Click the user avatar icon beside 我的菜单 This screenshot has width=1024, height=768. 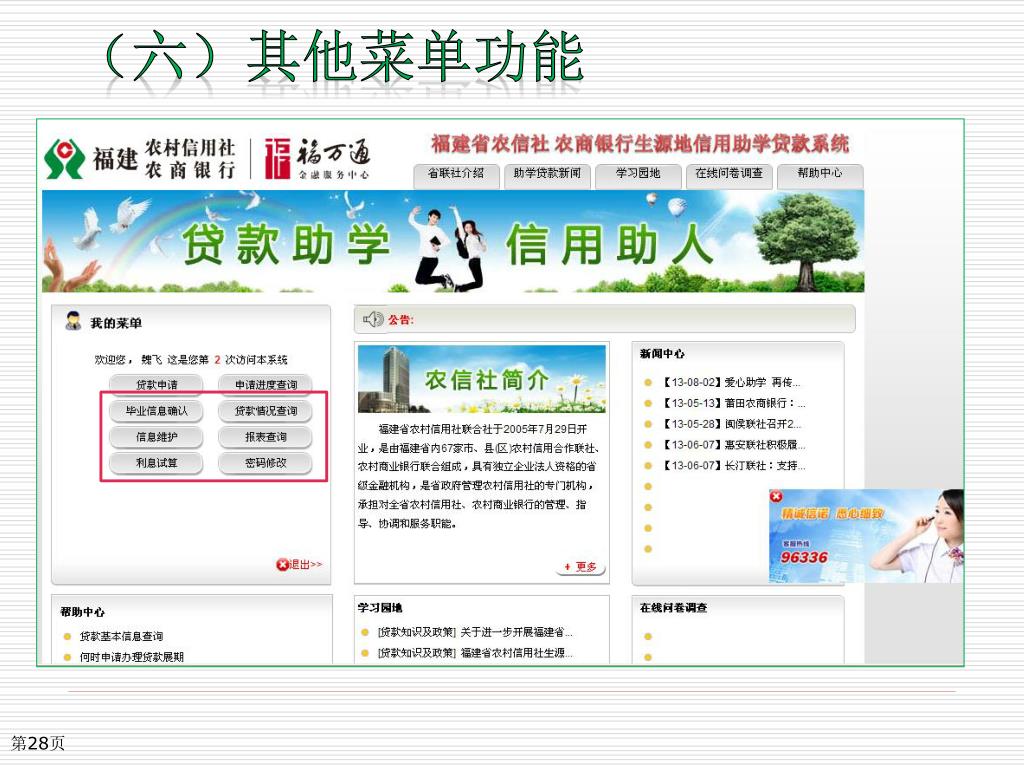tap(72, 321)
